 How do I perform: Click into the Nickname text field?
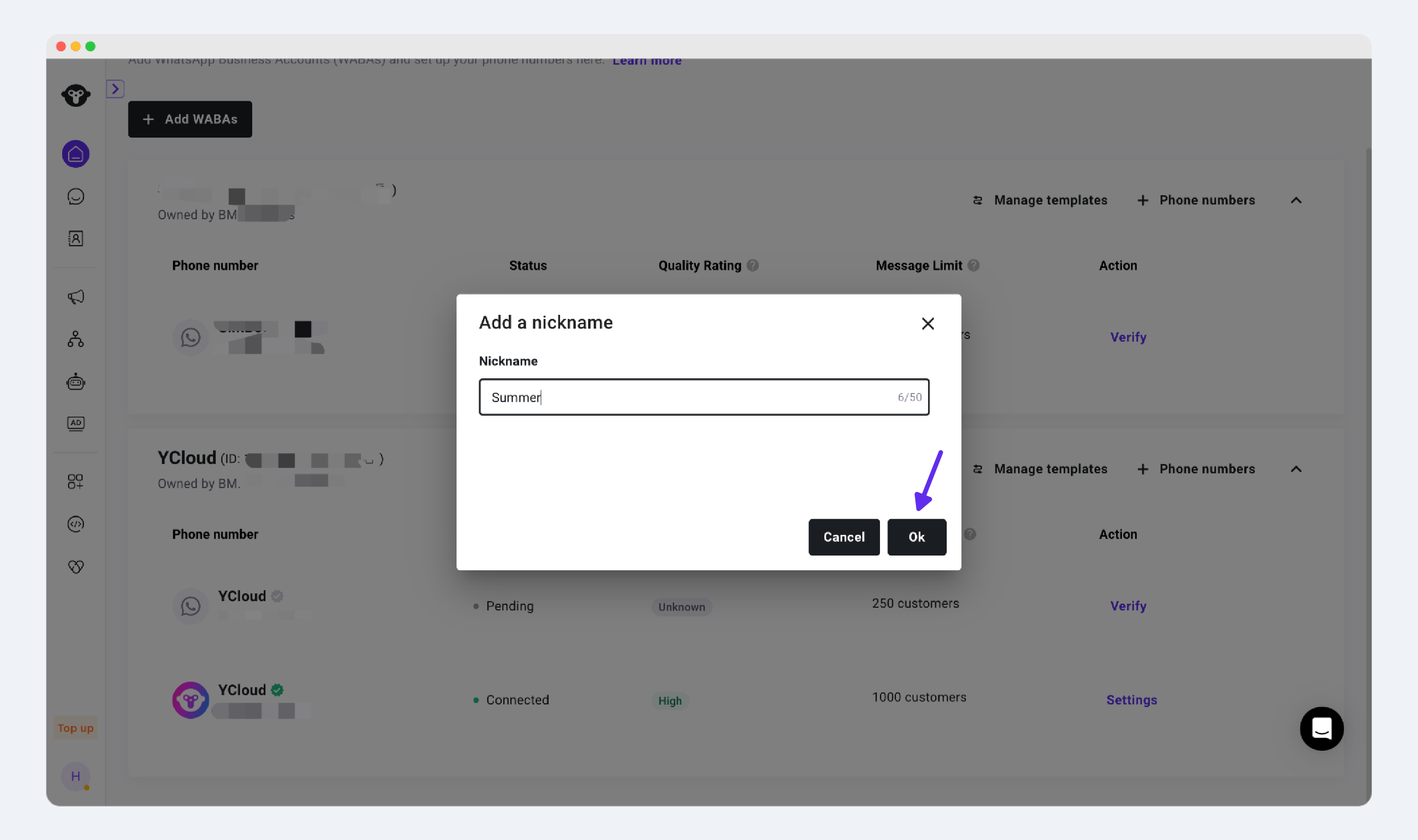(690, 397)
